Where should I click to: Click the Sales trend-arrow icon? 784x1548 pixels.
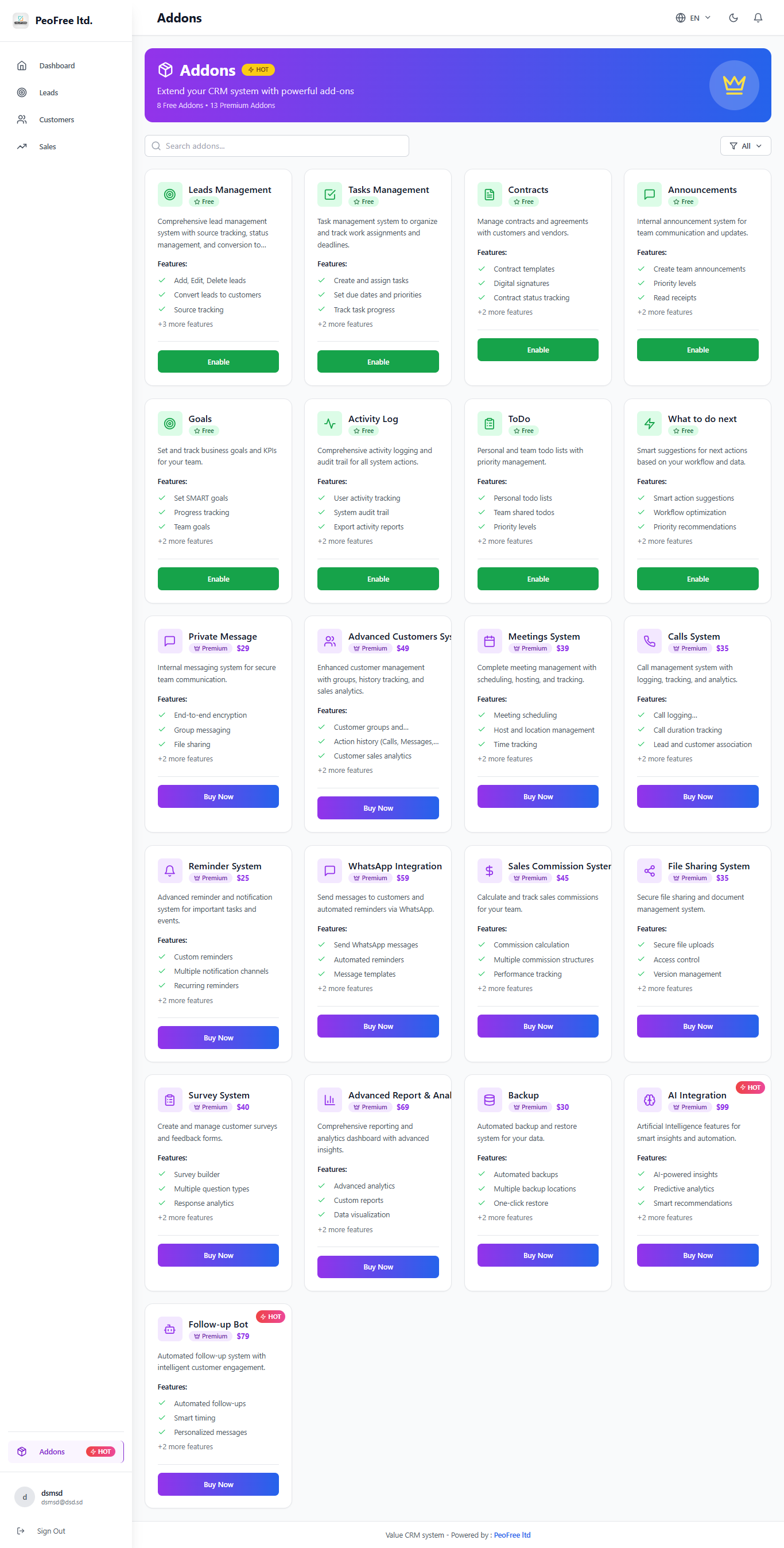pyautogui.click(x=22, y=146)
